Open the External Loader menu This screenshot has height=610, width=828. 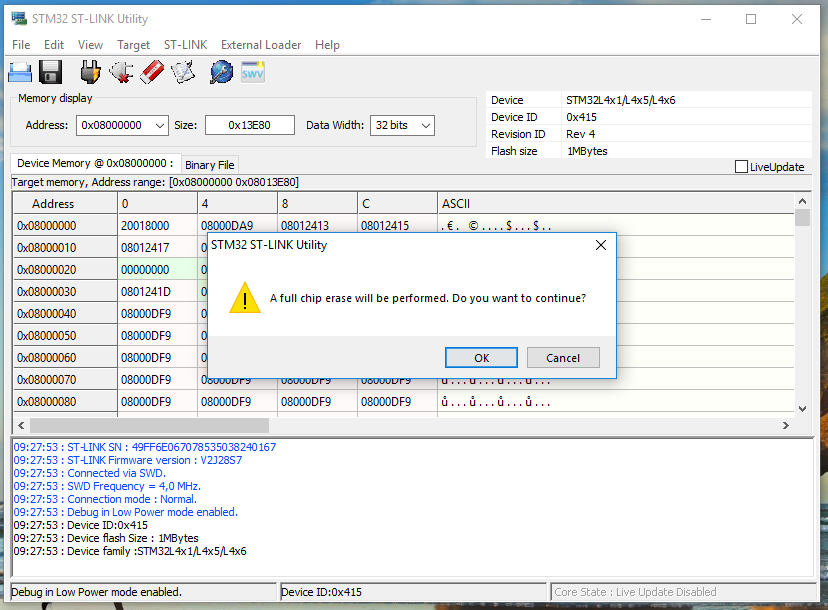pyautogui.click(x=261, y=45)
